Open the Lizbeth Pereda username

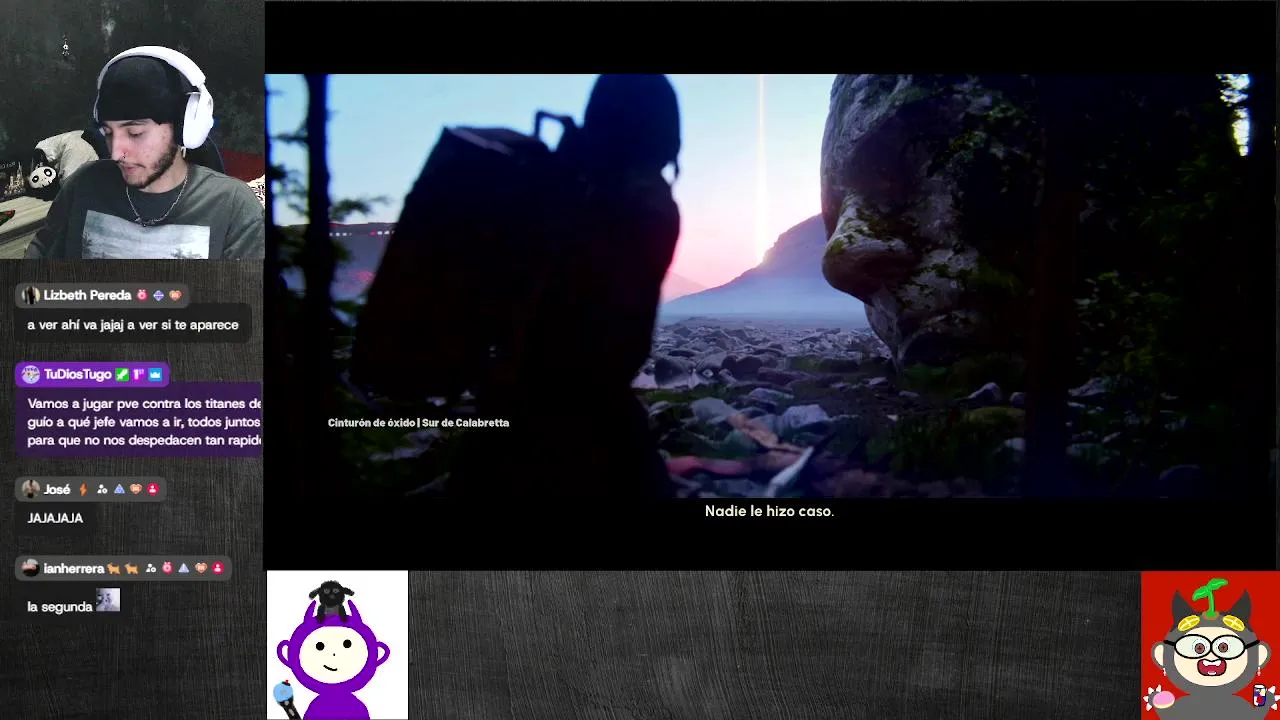pos(87,295)
